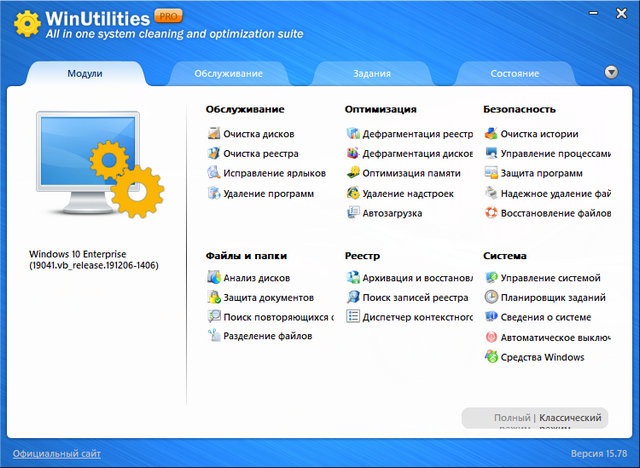Image resolution: width=640 pixels, height=468 pixels.
Task: Switch to the Задания tab
Action: pos(372,73)
